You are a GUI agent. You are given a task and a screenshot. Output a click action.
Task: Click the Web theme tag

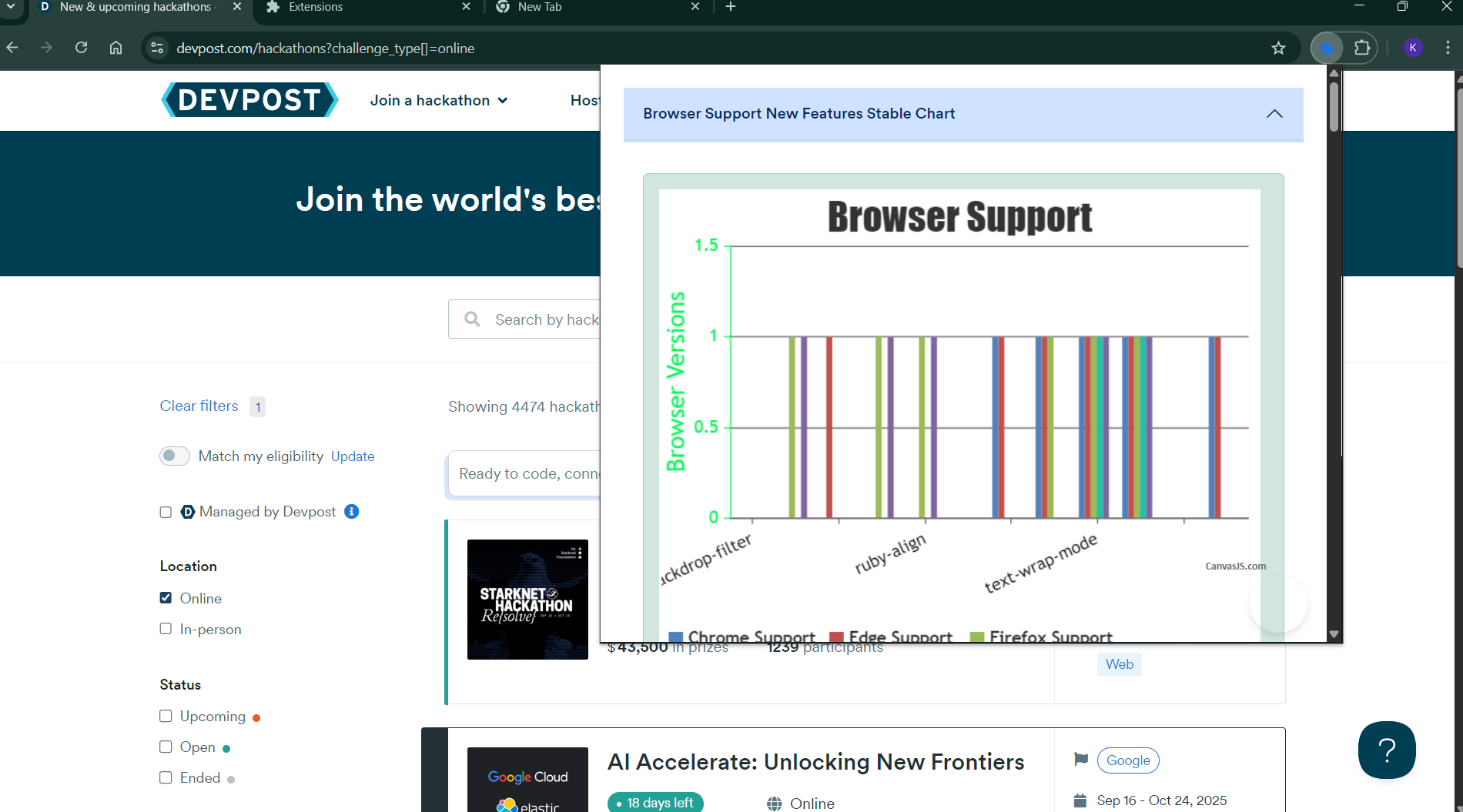coord(1120,664)
